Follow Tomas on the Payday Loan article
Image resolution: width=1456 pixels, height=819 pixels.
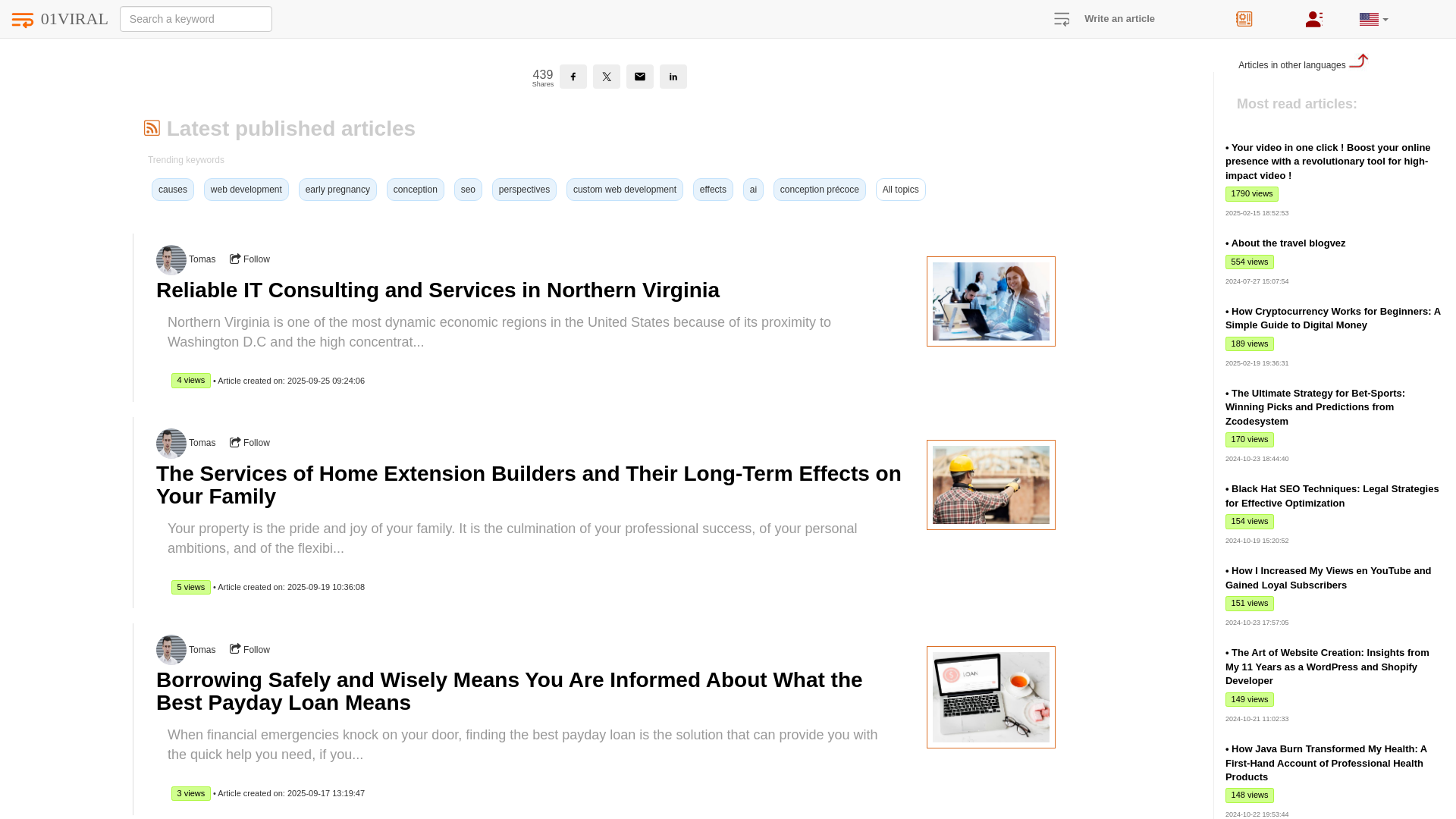coord(250,650)
